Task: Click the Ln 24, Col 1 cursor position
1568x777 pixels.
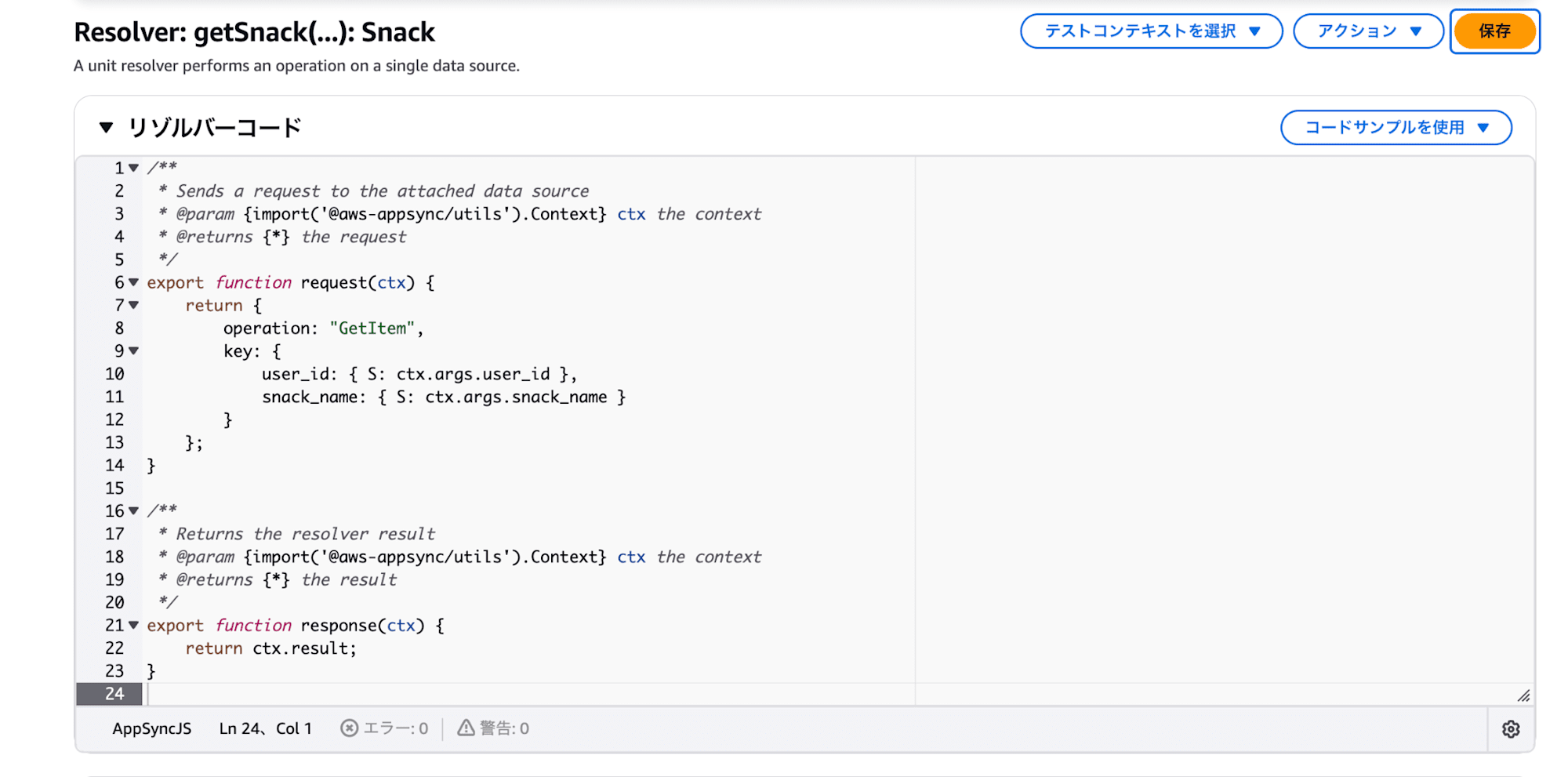Action: click(266, 728)
